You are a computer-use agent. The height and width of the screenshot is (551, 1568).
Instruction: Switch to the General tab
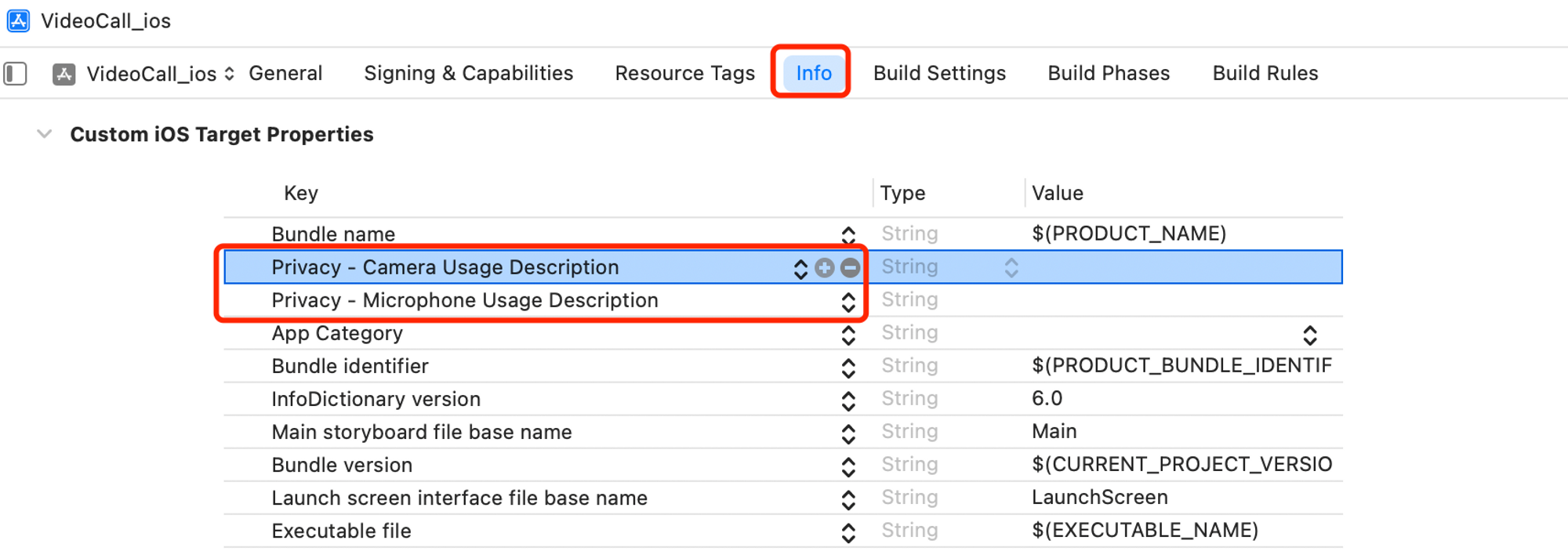[x=285, y=73]
